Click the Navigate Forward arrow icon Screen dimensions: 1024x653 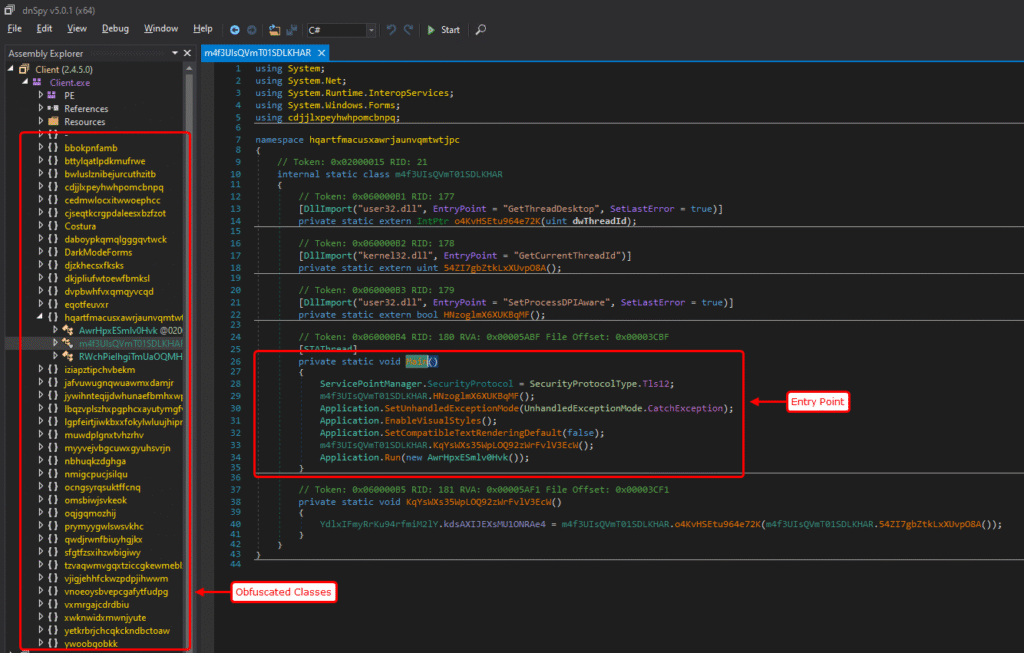pyautogui.click(x=251, y=30)
